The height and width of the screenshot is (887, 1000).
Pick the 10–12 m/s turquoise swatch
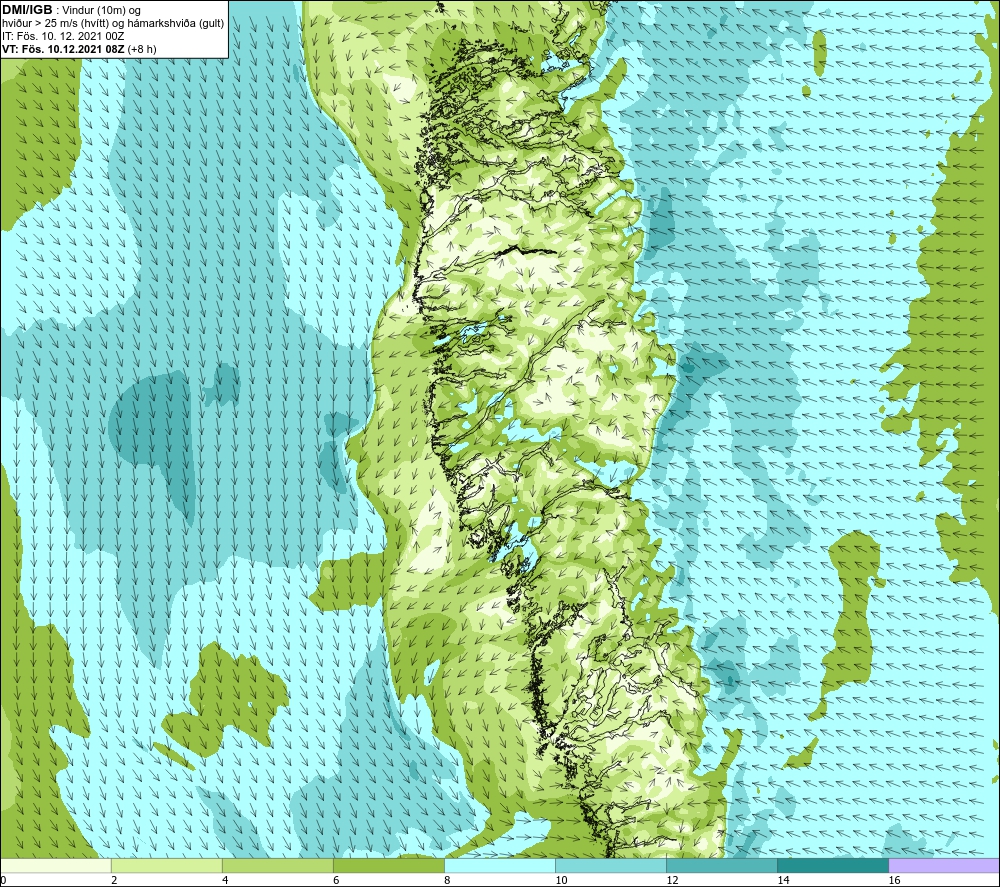coord(610,866)
